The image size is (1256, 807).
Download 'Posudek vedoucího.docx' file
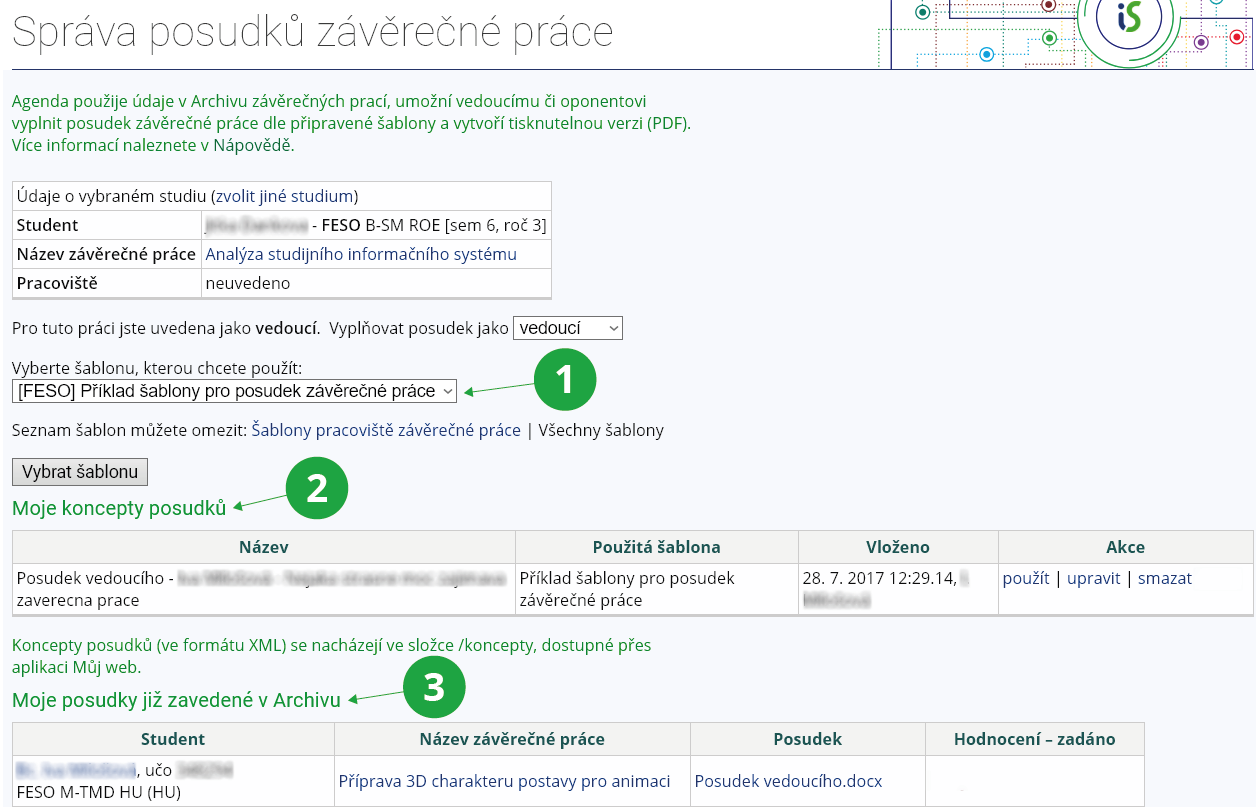coord(788,781)
